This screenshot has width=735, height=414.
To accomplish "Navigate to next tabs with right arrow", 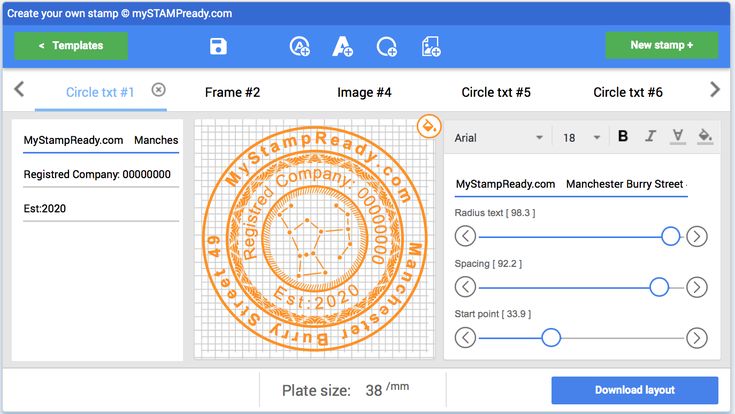I will [715, 89].
